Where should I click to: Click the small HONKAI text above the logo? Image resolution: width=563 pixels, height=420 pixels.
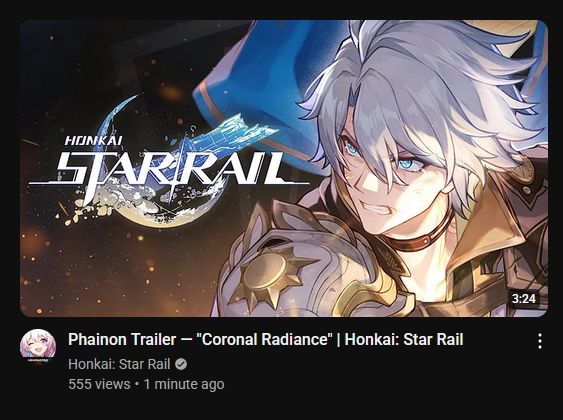tap(93, 140)
